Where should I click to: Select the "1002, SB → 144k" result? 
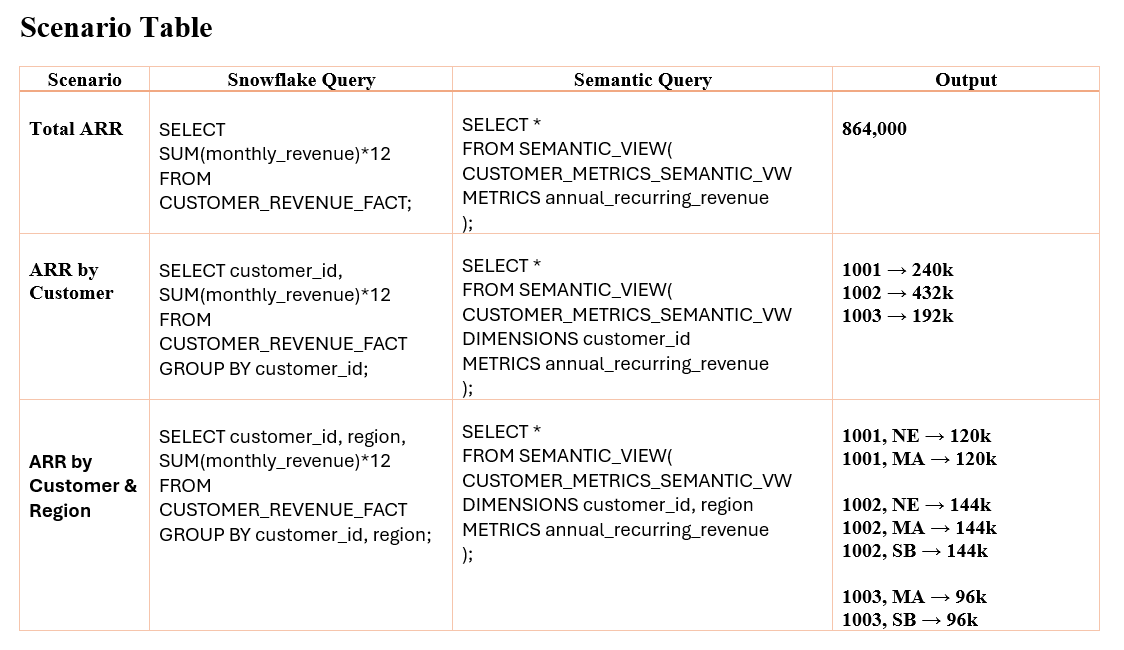click(x=914, y=551)
